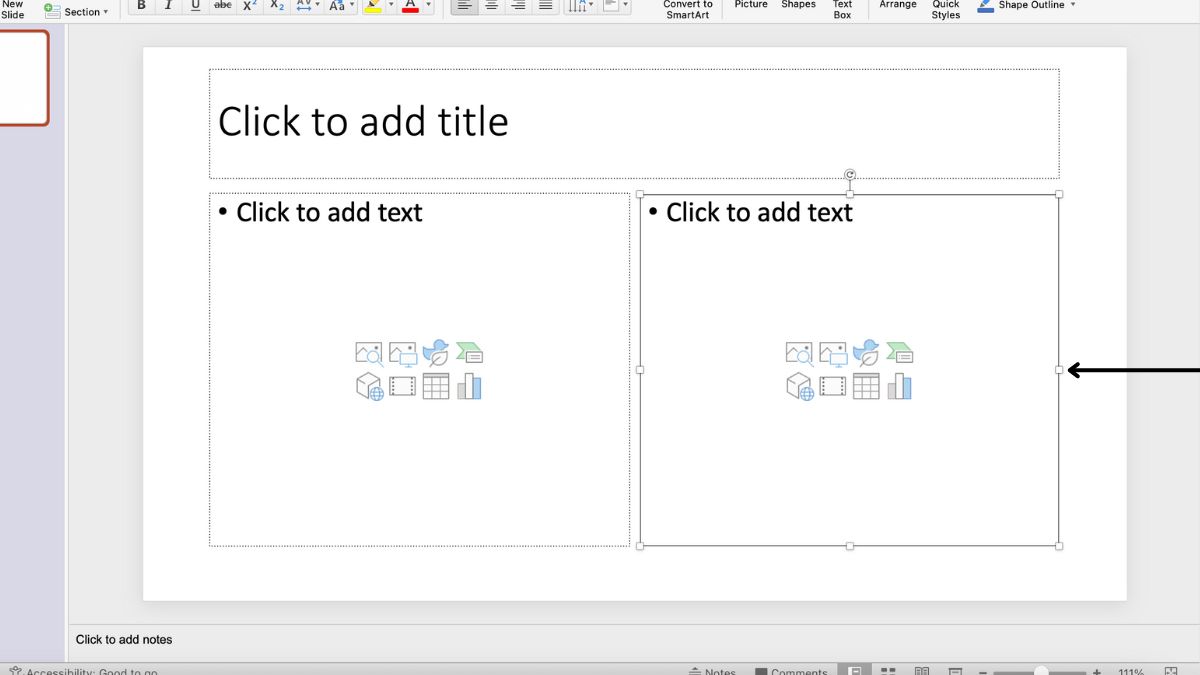
Task: Click the notes area placeholder text
Action: (x=124, y=639)
